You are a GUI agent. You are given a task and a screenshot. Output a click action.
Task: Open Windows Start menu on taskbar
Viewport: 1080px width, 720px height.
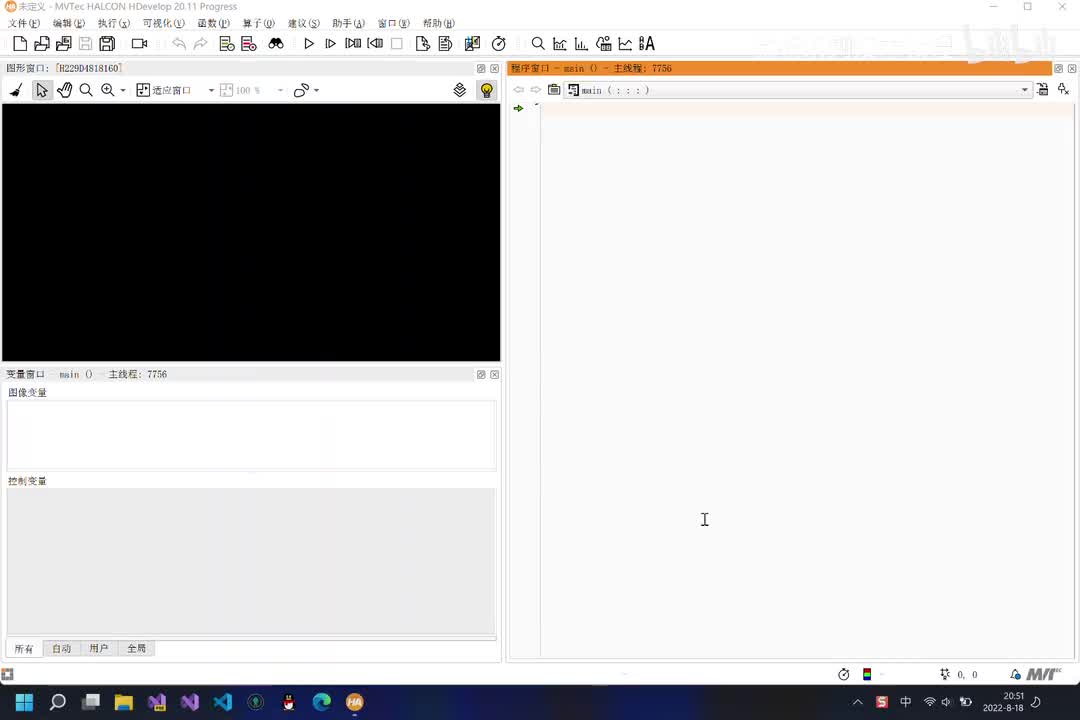(24, 702)
